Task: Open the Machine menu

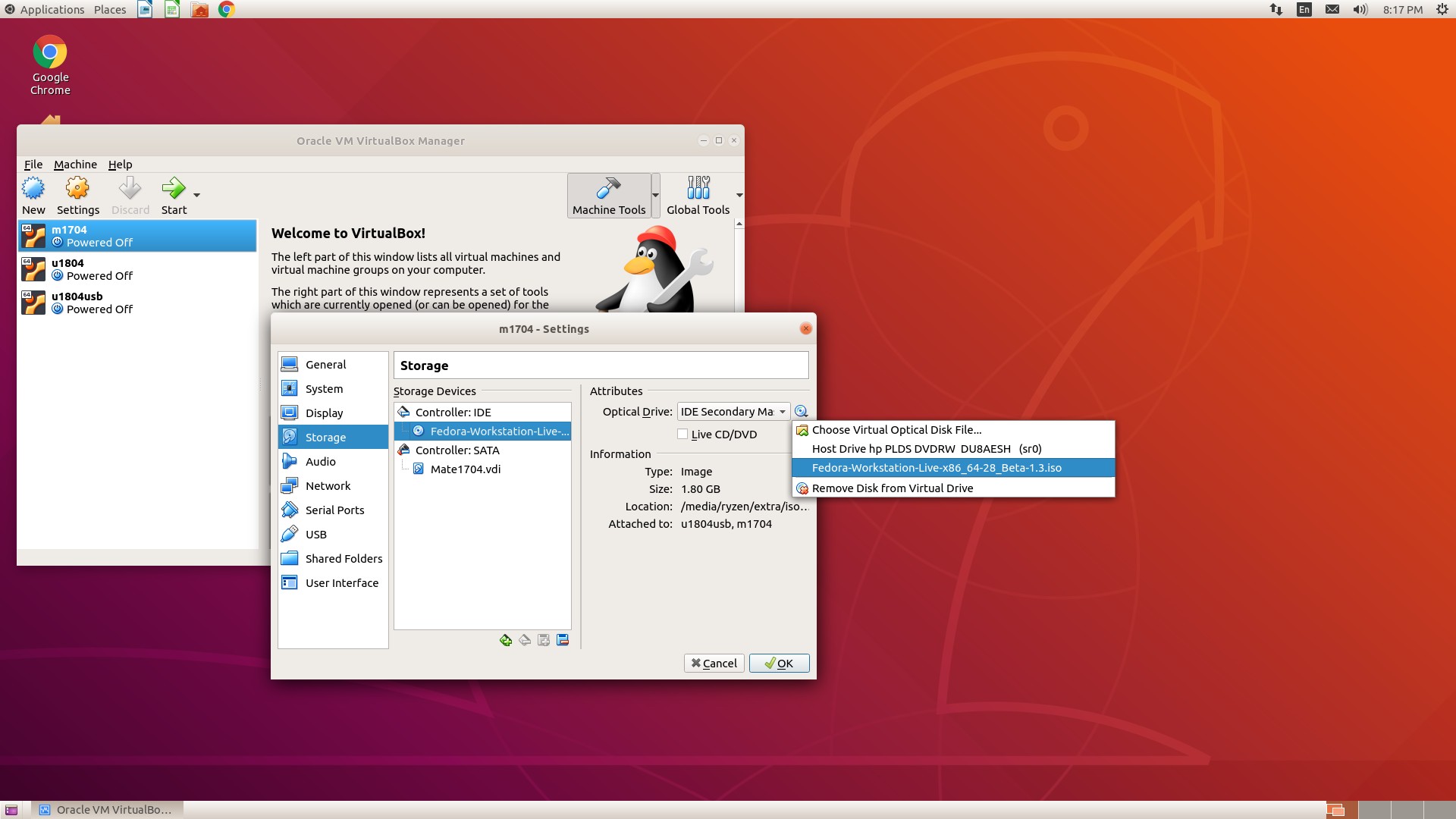Action: pos(75,165)
